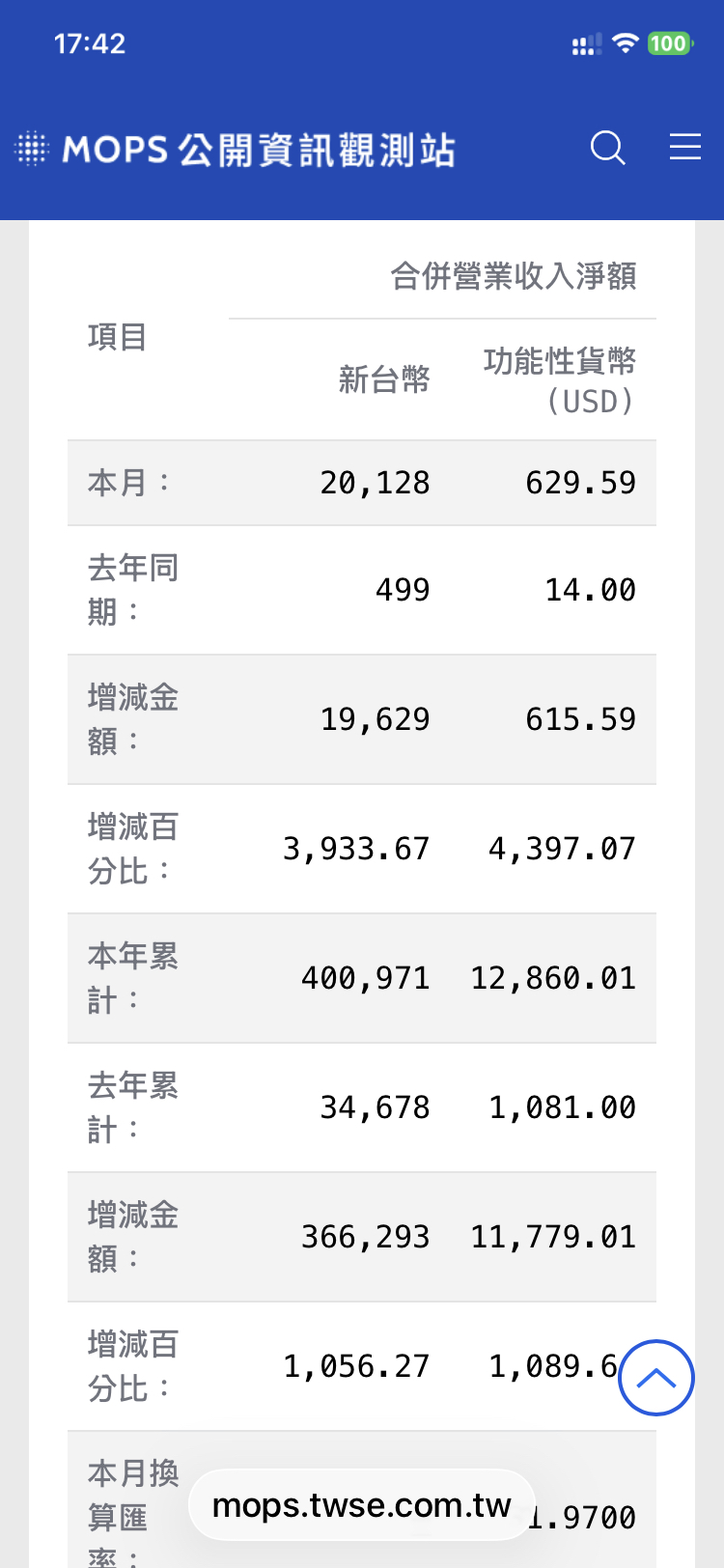This screenshot has height=1568, width=724.
Task: Tap the Wi-Fi status icon
Action: (626, 43)
